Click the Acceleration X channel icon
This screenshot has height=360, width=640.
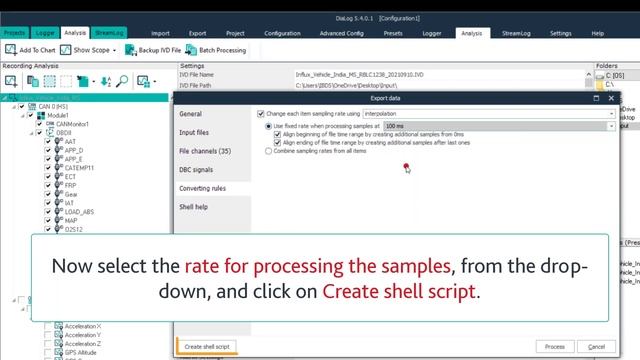59,326
